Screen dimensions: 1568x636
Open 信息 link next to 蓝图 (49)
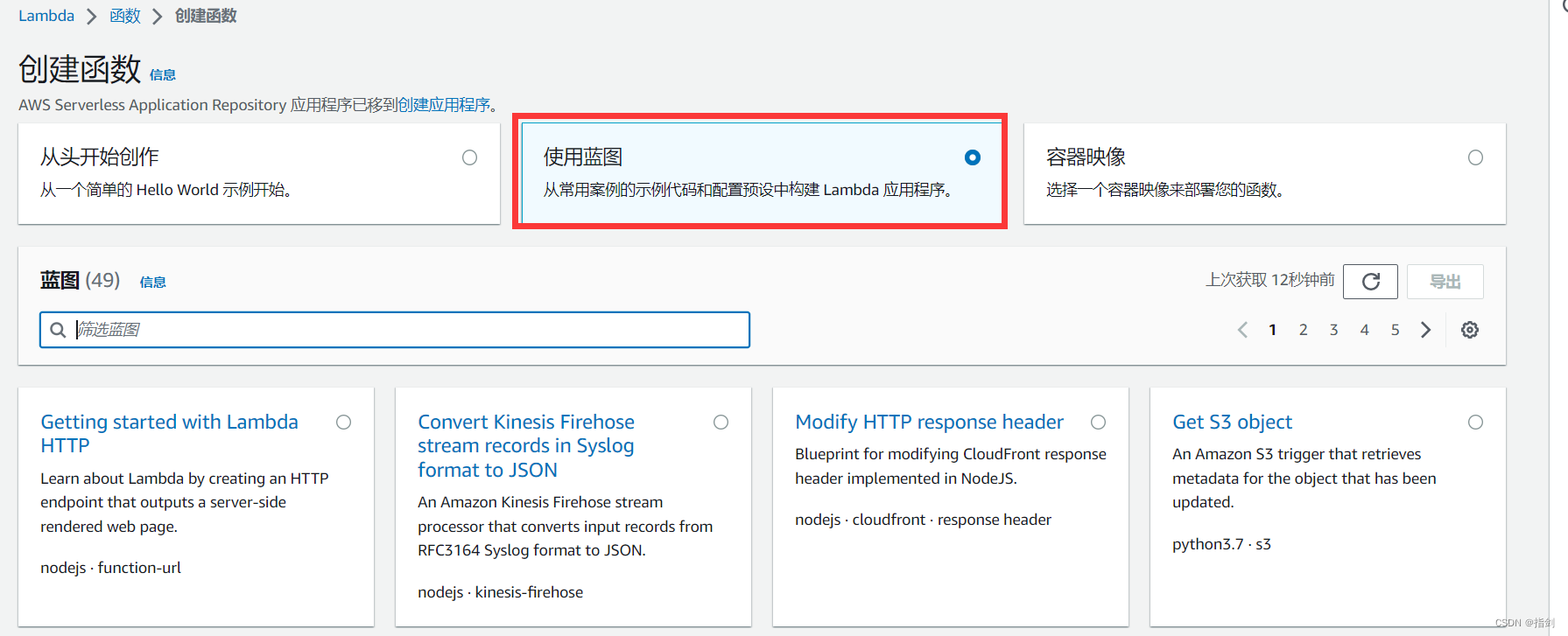coord(153,282)
